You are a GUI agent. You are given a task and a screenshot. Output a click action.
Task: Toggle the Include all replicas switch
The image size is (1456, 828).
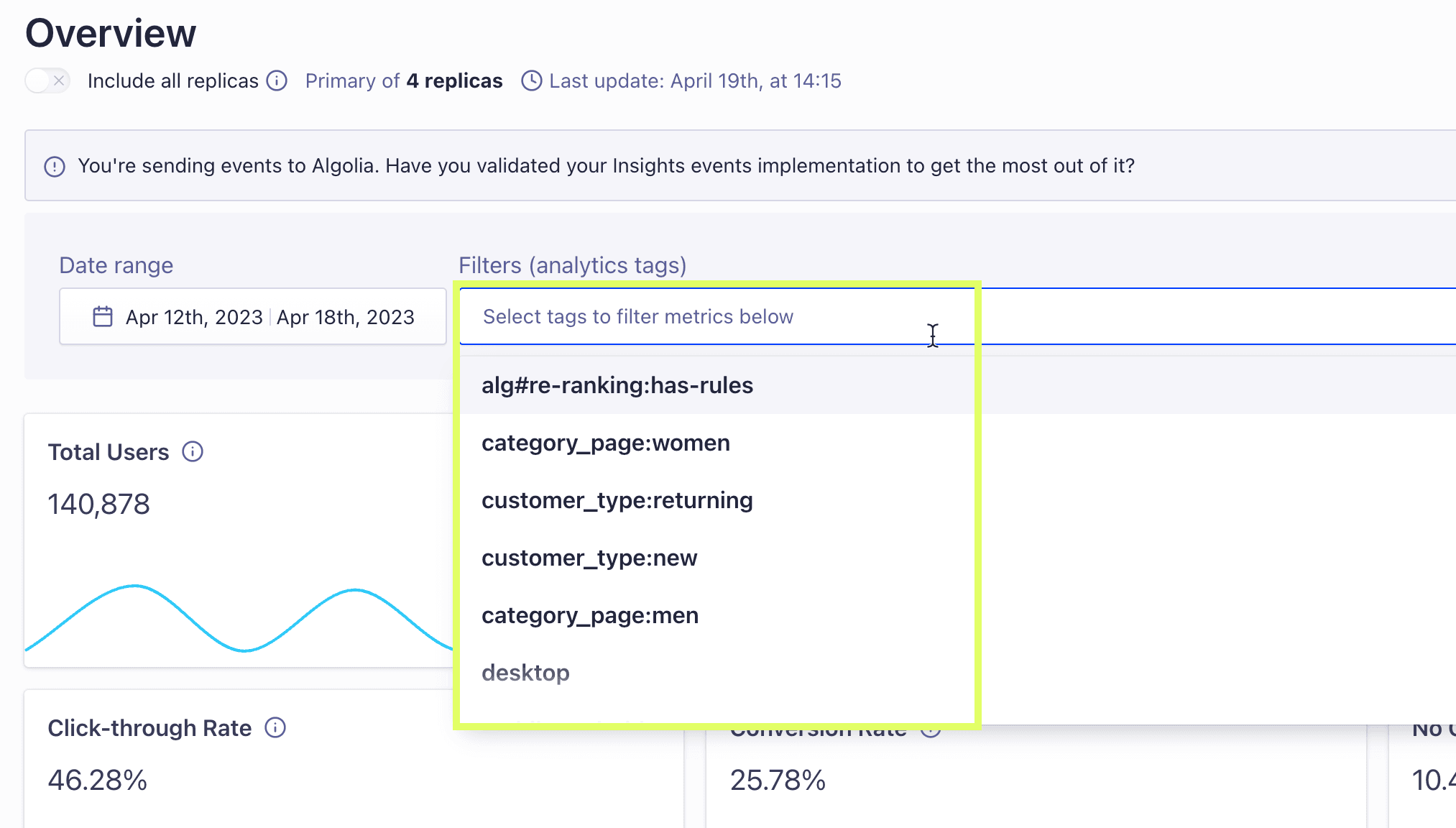click(x=47, y=80)
